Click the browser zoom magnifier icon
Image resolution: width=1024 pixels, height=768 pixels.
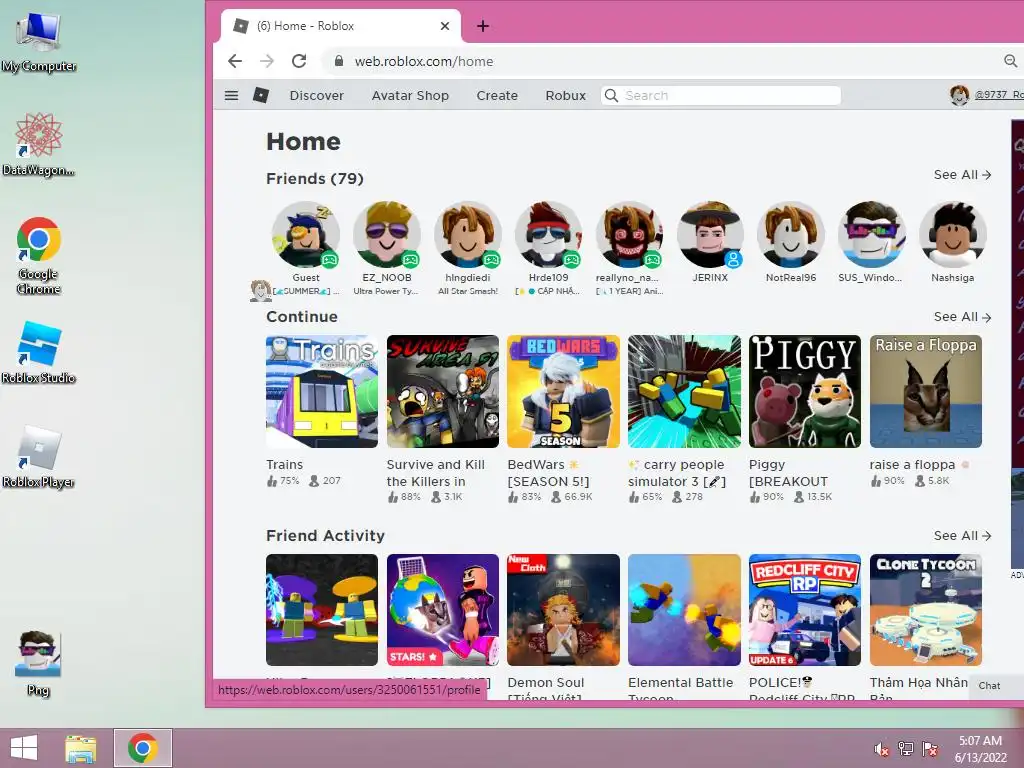coord(1010,61)
